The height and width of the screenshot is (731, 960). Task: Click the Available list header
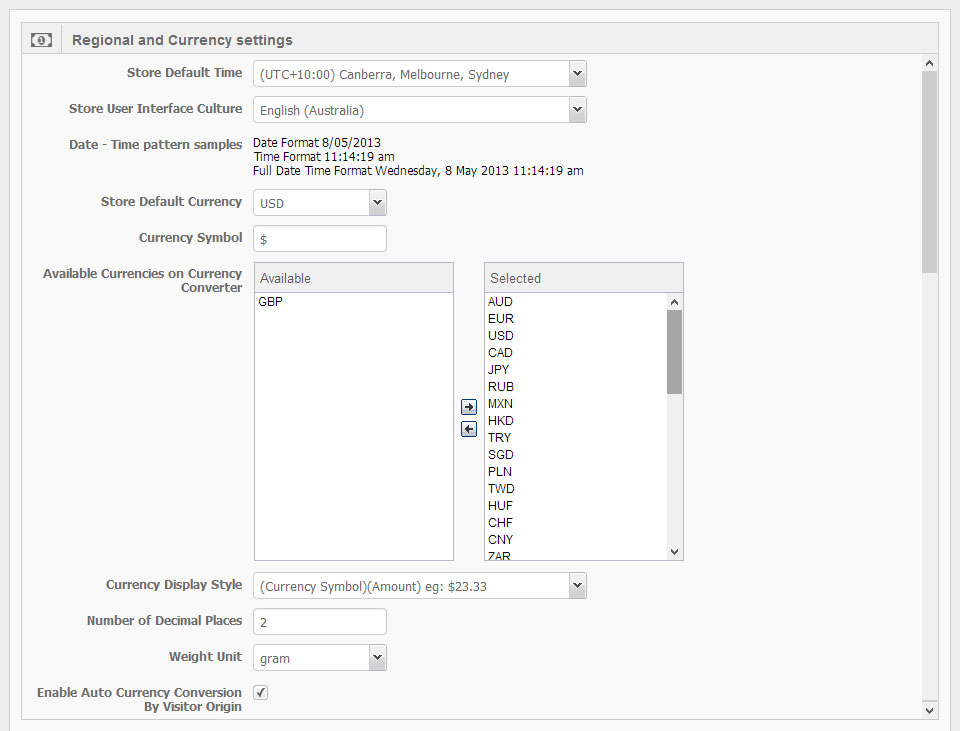click(x=354, y=278)
